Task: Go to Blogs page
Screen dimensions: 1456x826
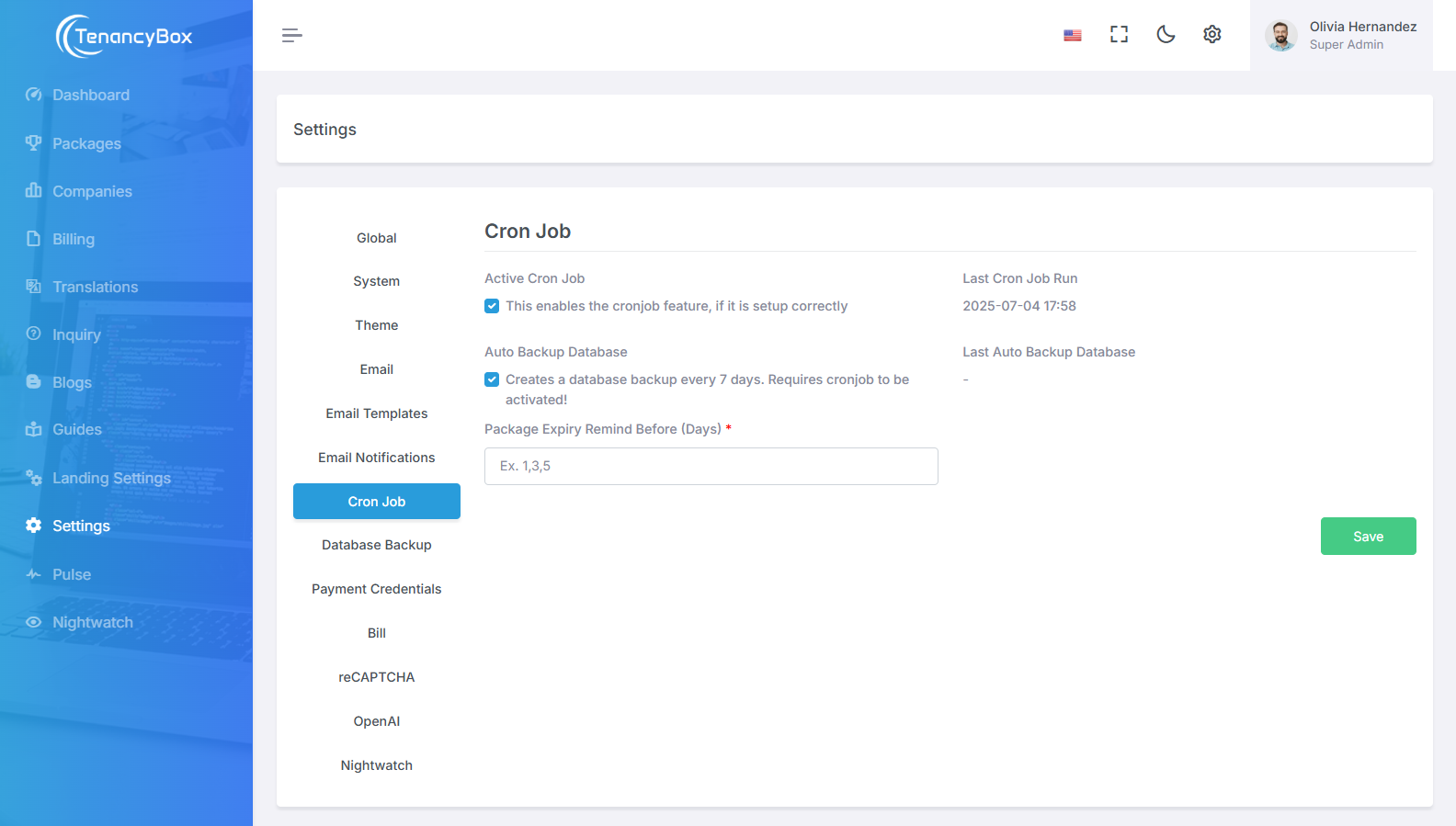Action: [72, 382]
